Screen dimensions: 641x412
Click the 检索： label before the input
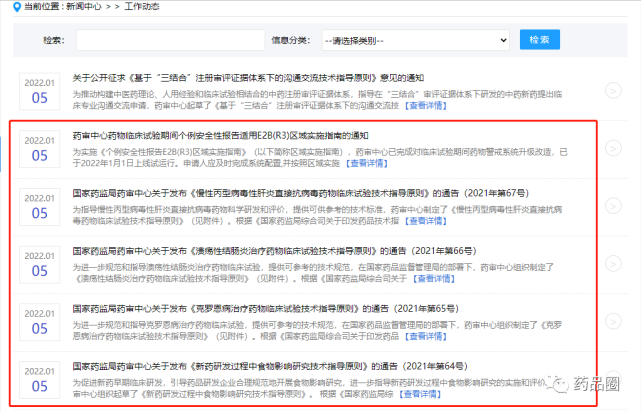click(54, 40)
